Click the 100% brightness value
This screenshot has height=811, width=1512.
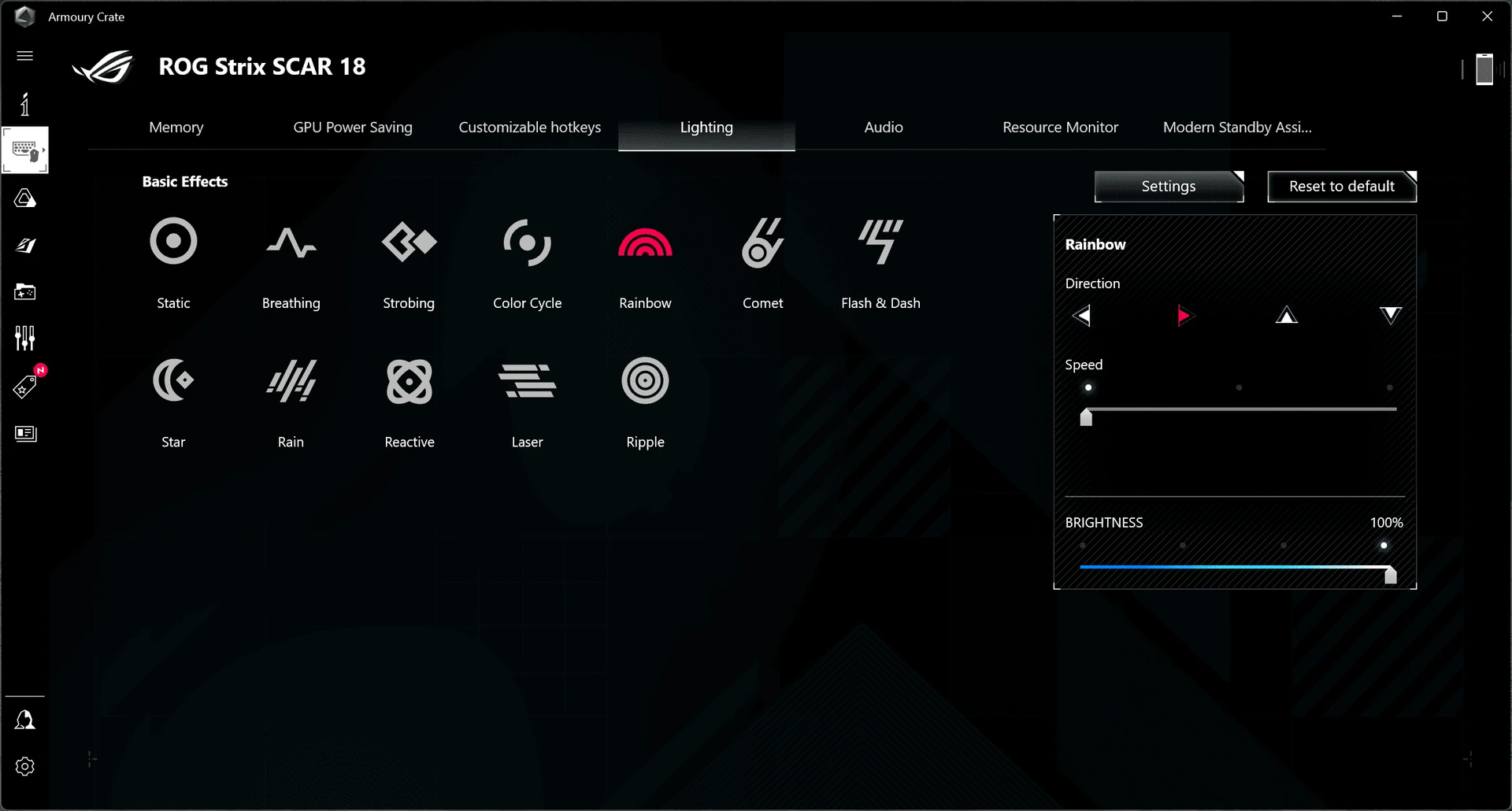pyautogui.click(x=1386, y=523)
